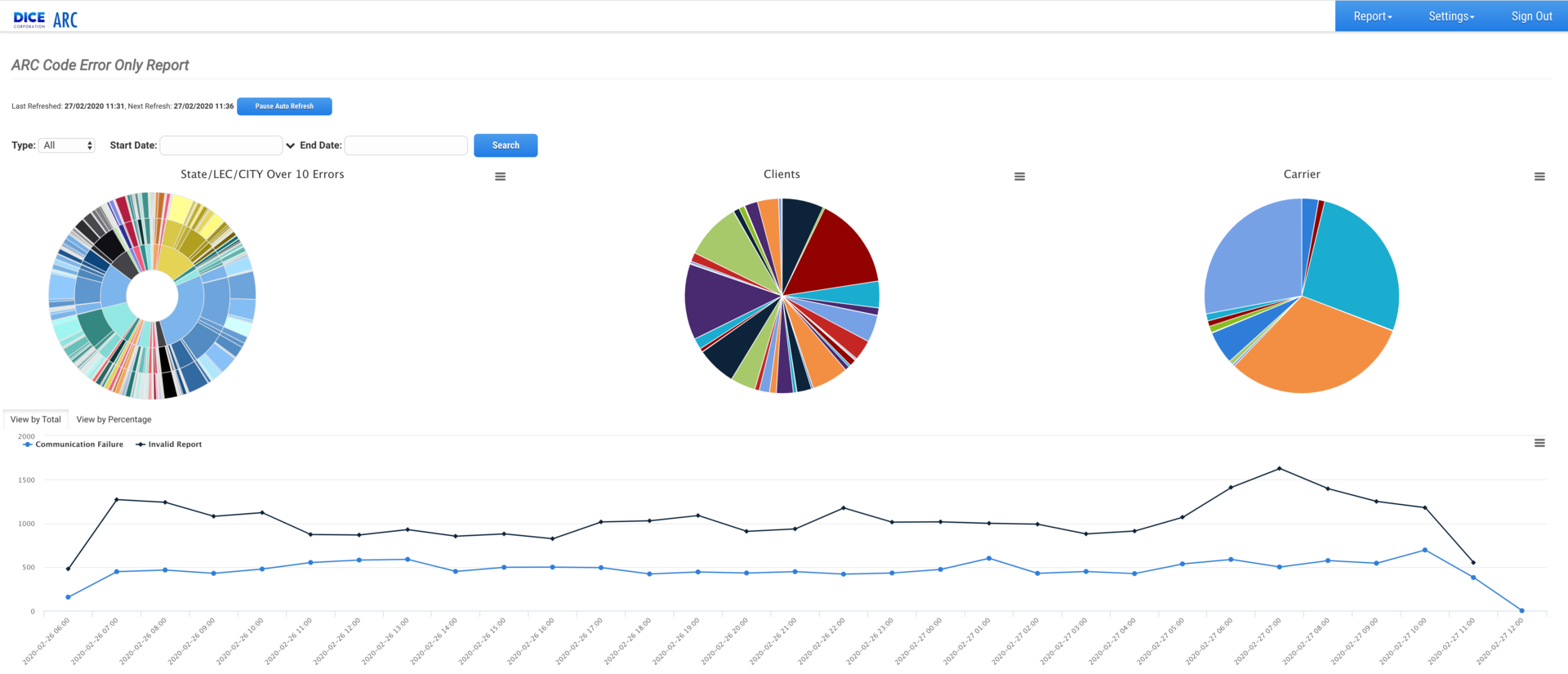The image size is (1568, 674).
Task: Click the blue Search button
Action: 506,145
